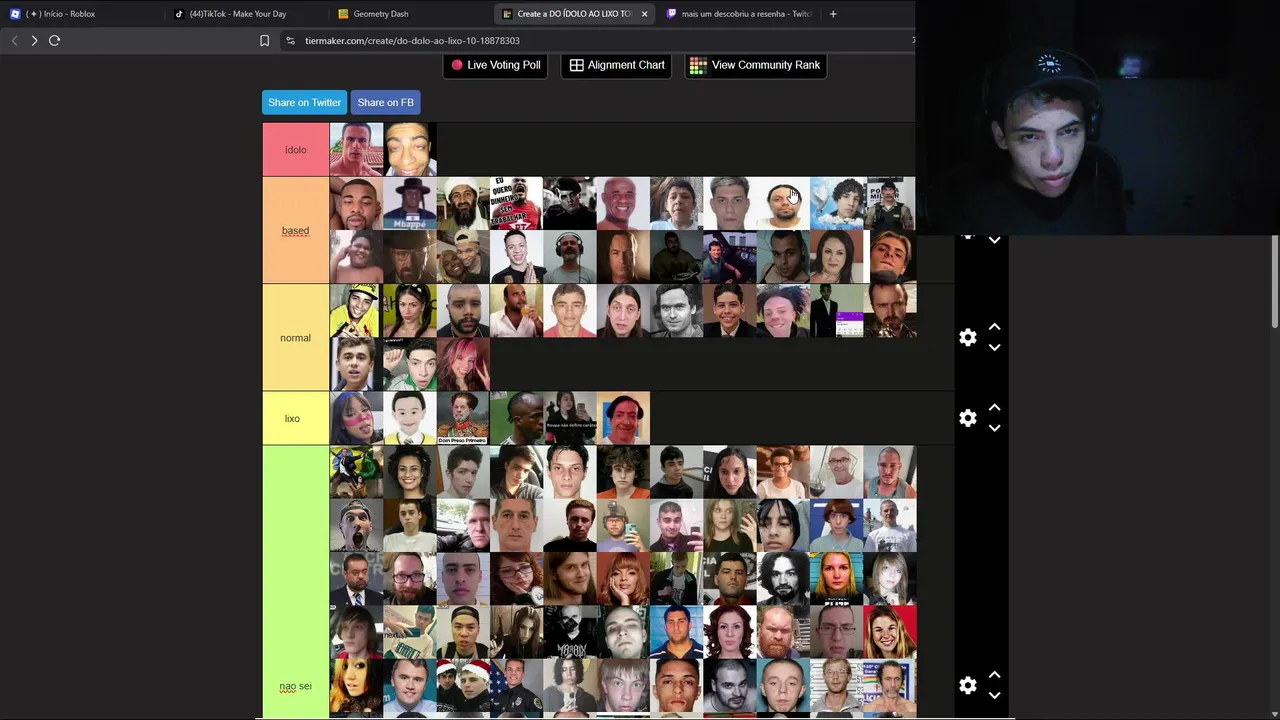The width and height of the screenshot is (1280, 720).
Task: Pick the cartoon boy thumbnail in lixo tier
Action: (410, 418)
